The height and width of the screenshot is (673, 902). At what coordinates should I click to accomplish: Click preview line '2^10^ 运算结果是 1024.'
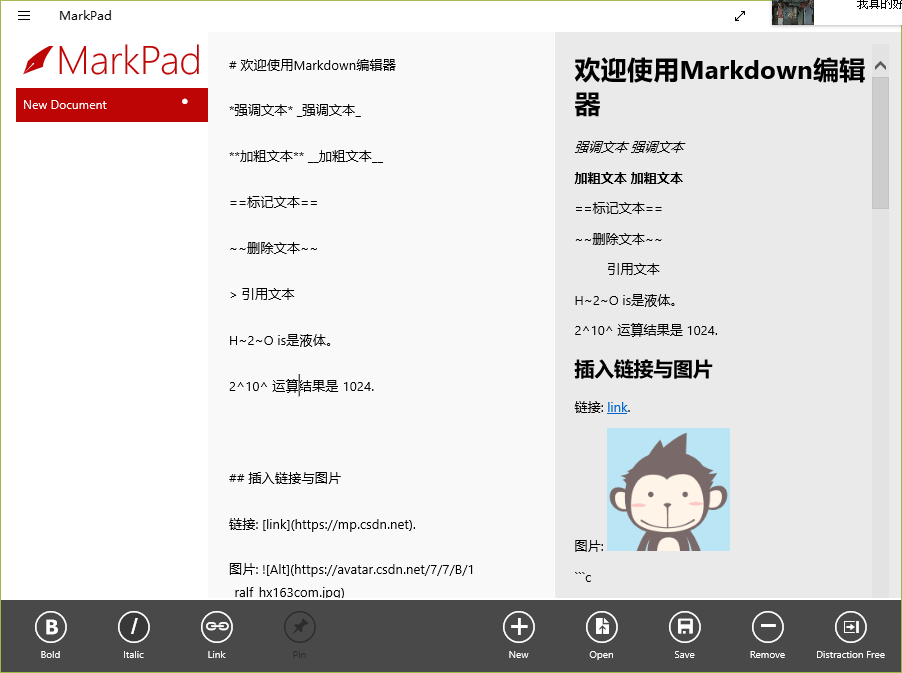point(646,330)
